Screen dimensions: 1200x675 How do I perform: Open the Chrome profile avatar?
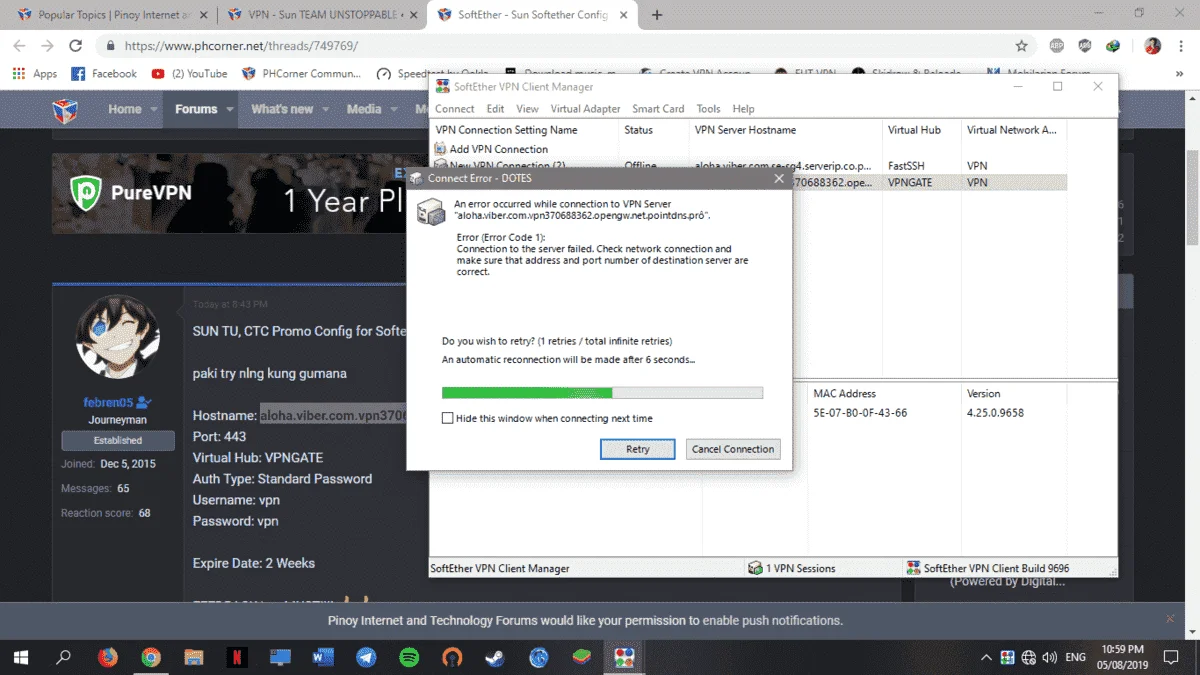click(1152, 46)
